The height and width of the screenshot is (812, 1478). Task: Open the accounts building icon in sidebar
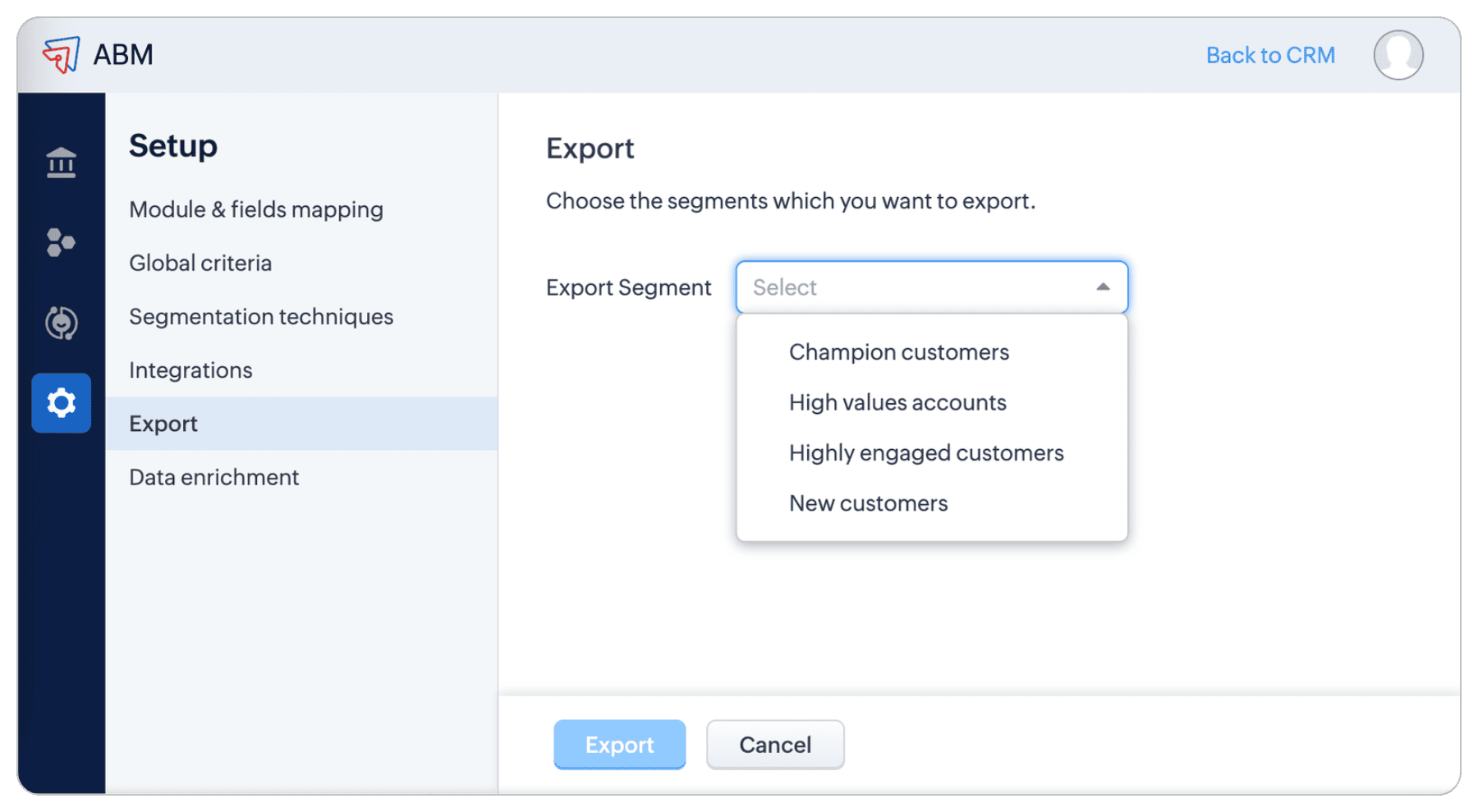coord(62,163)
